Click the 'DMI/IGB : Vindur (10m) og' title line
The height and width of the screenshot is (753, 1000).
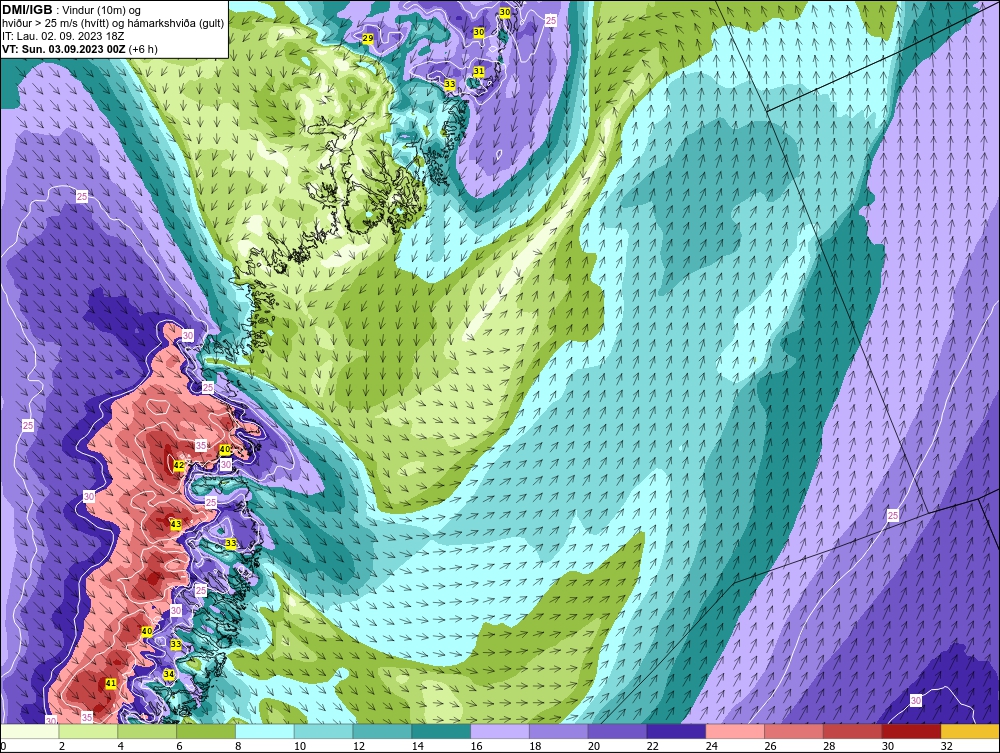[72, 10]
